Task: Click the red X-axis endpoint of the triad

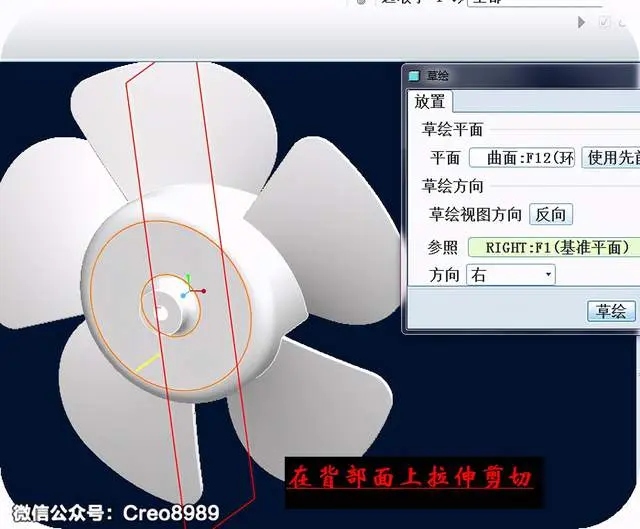Action: click(203, 291)
